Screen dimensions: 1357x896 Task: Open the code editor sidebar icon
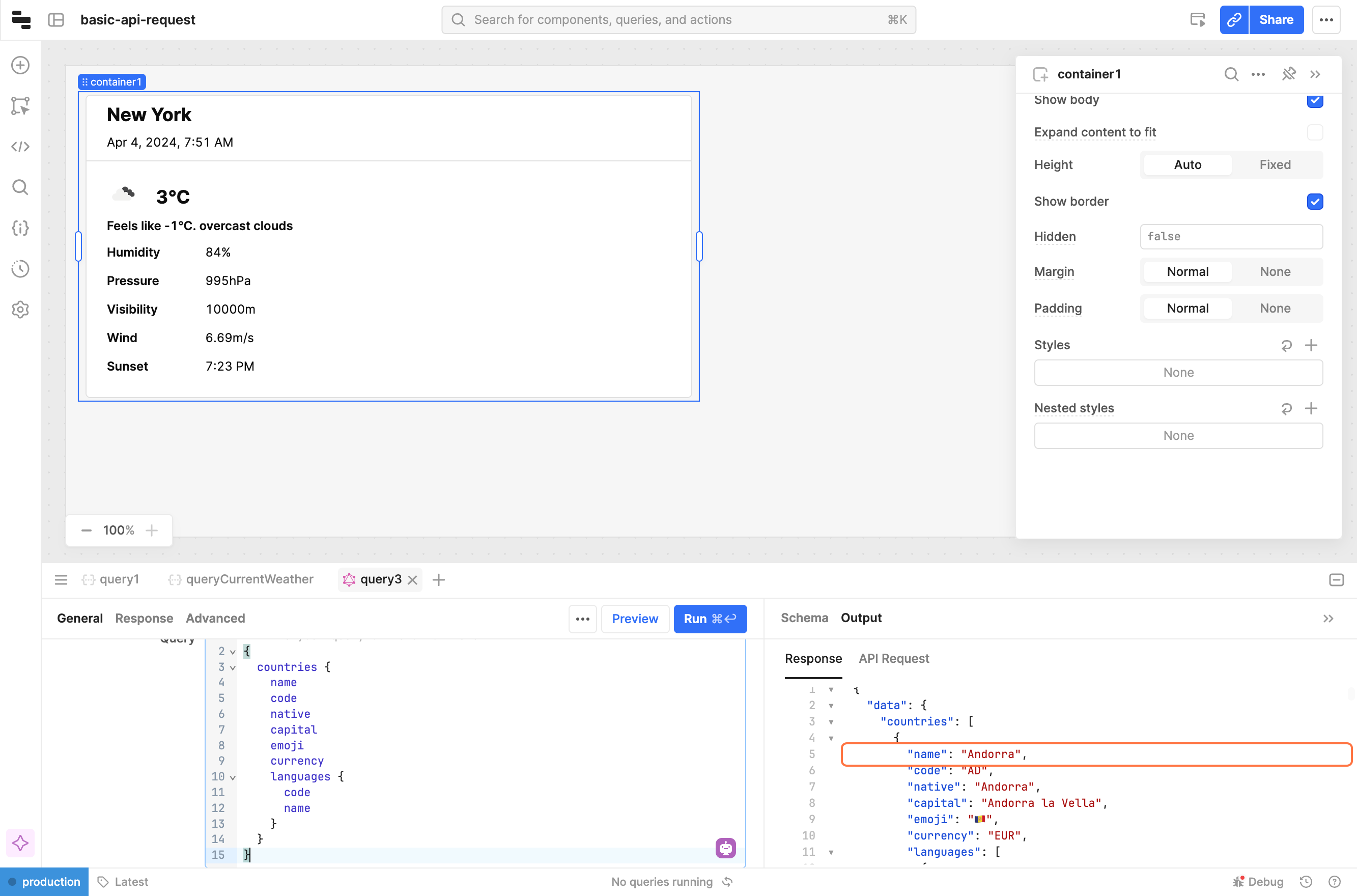pyautogui.click(x=20, y=147)
